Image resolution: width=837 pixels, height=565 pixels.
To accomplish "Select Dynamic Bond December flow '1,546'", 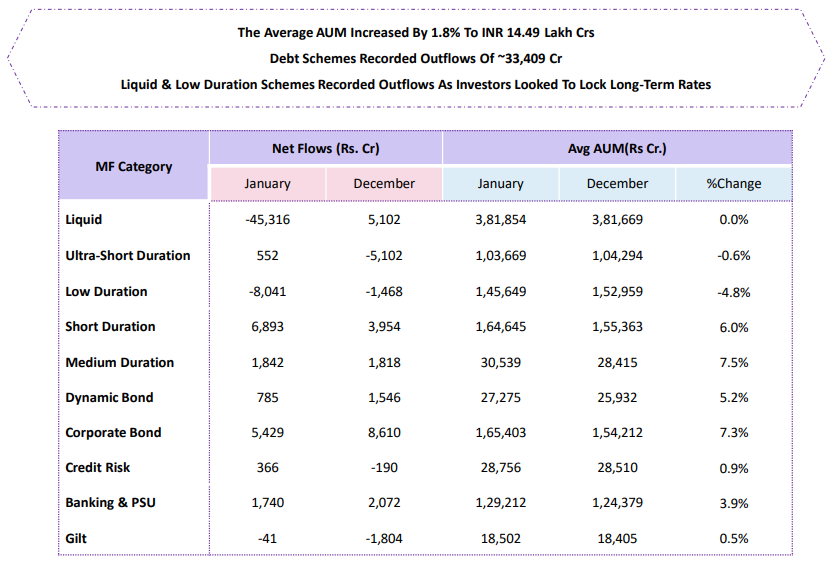I will point(384,397).
